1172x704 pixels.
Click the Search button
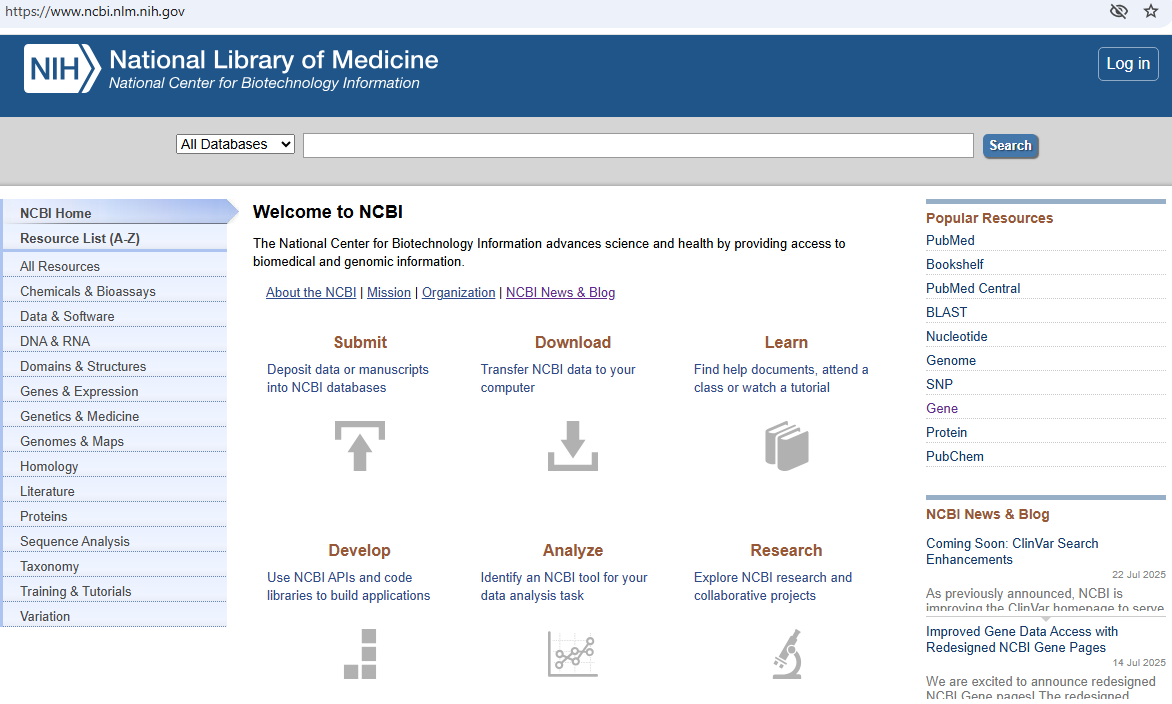[x=1010, y=146]
